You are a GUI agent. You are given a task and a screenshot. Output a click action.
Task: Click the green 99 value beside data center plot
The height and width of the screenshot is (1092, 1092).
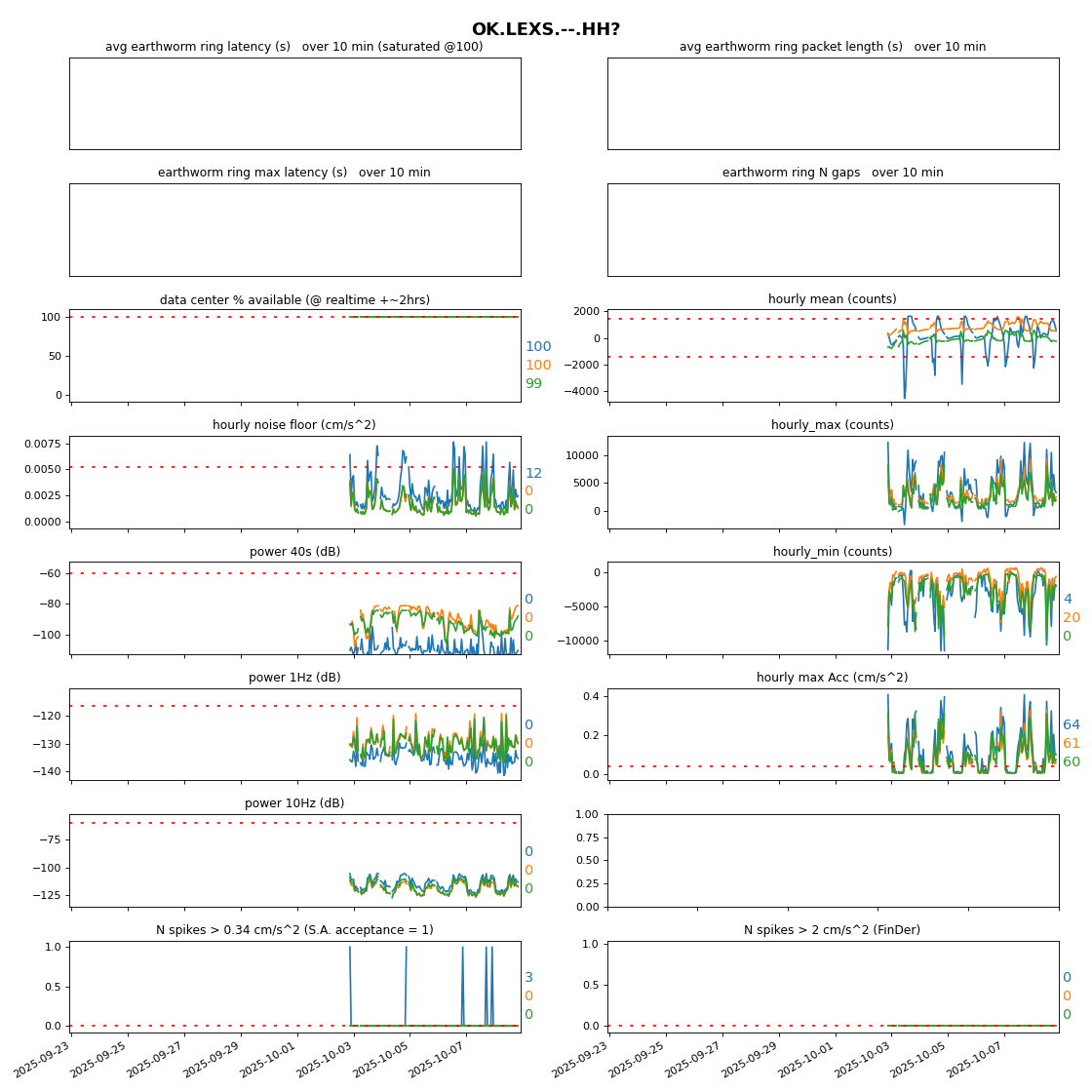(533, 384)
